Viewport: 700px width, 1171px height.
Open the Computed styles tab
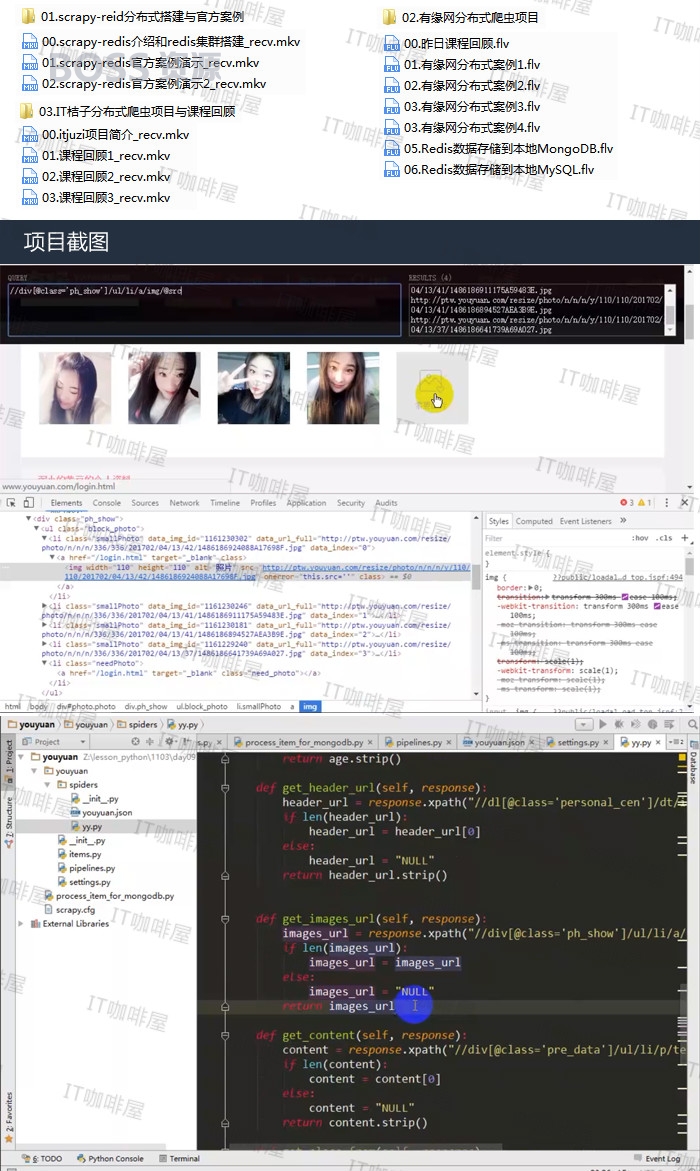(534, 521)
